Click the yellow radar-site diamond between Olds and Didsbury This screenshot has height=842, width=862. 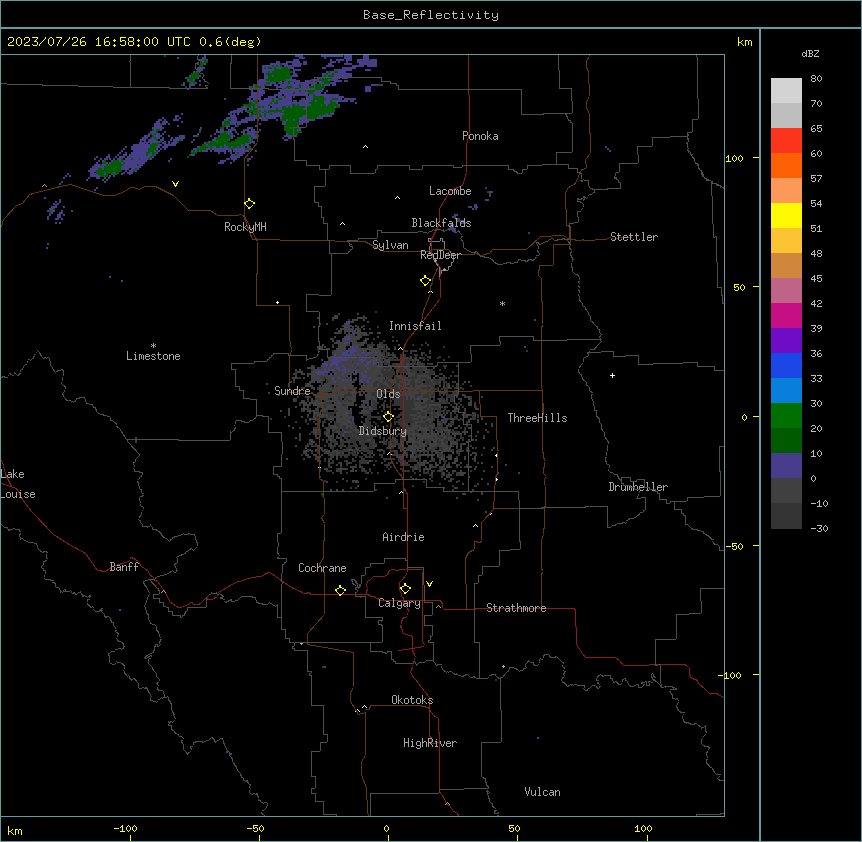pyautogui.click(x=388, y=417)
